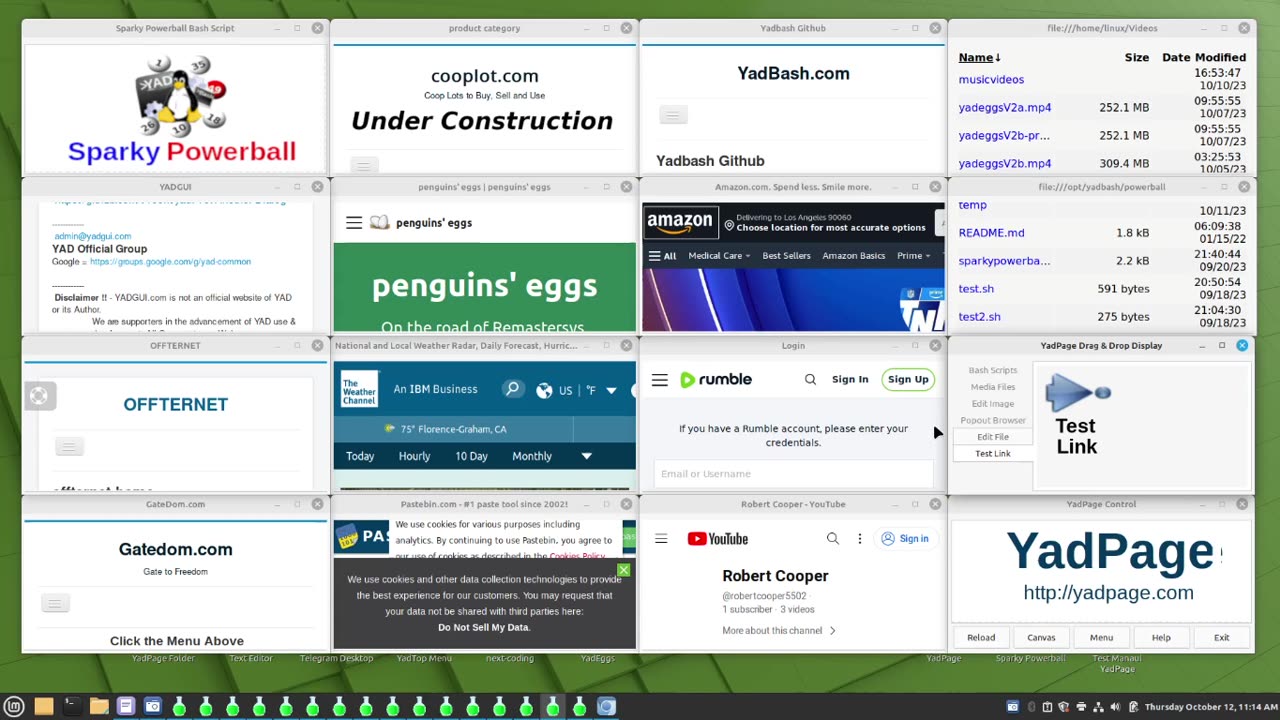Image resolution: width=1280 pixels, height=720 pixels.
Task: Click the YouTube search icon
Action: [832, 539]
